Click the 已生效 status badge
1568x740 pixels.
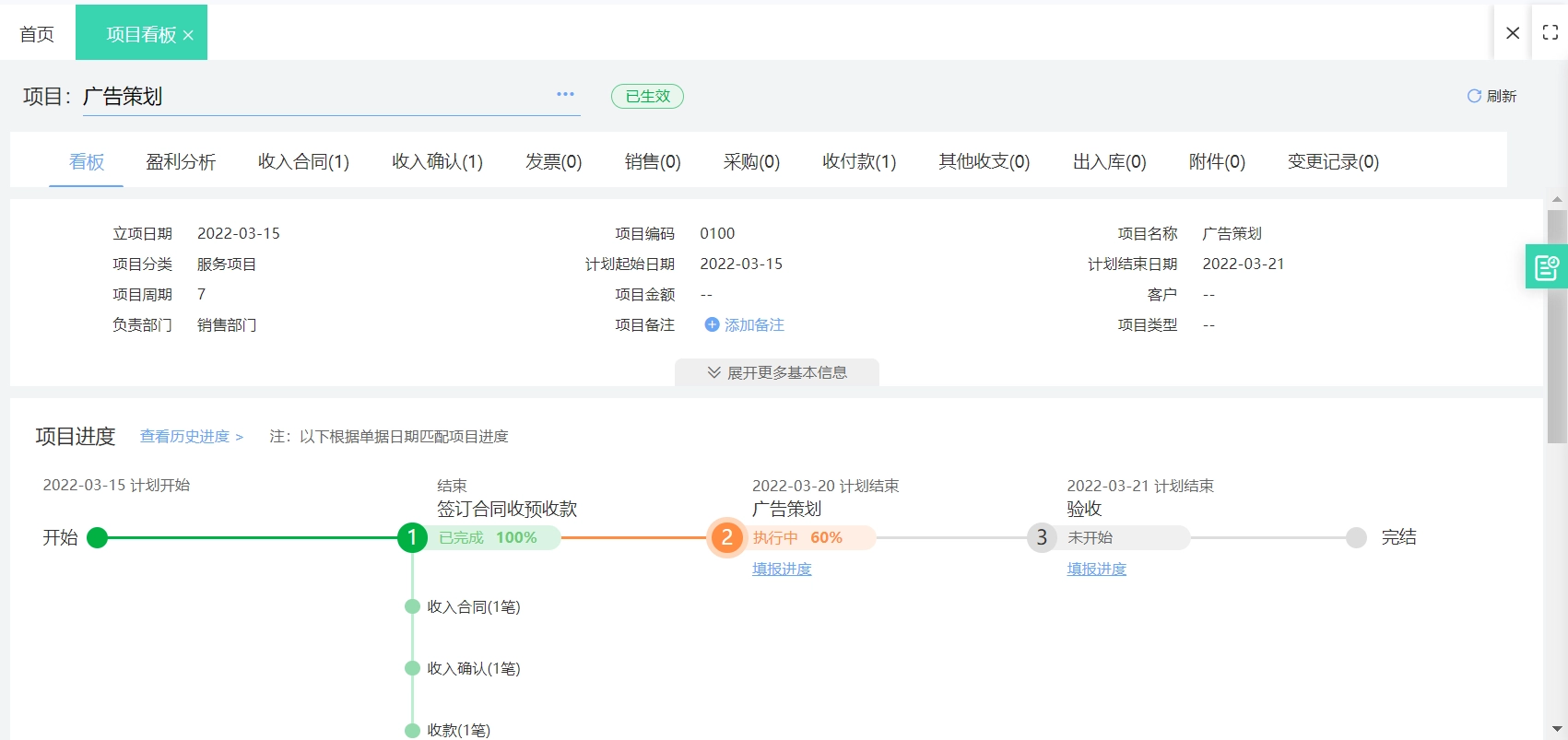pyautogui.click(x=647, y=96)
